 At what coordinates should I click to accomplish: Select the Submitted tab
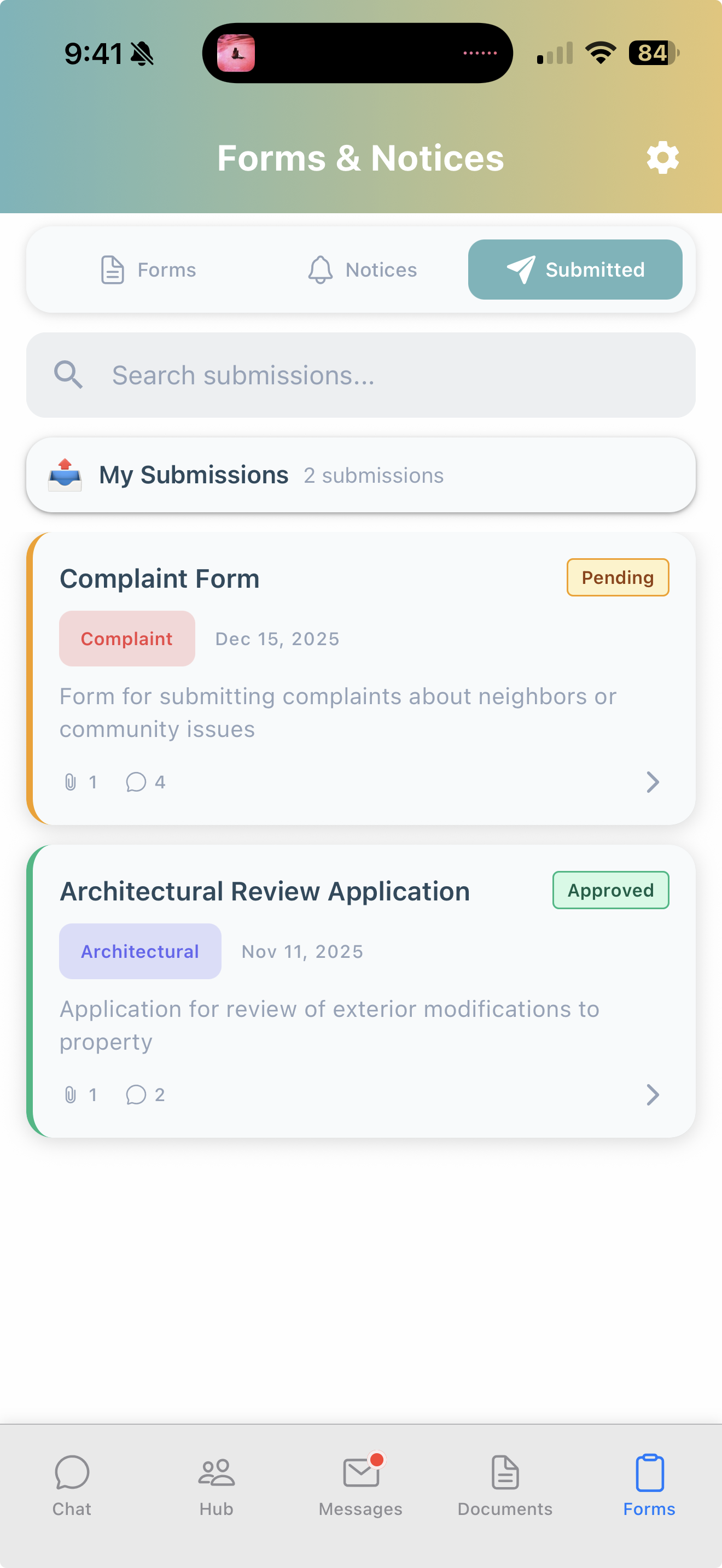tap(575, 270)
